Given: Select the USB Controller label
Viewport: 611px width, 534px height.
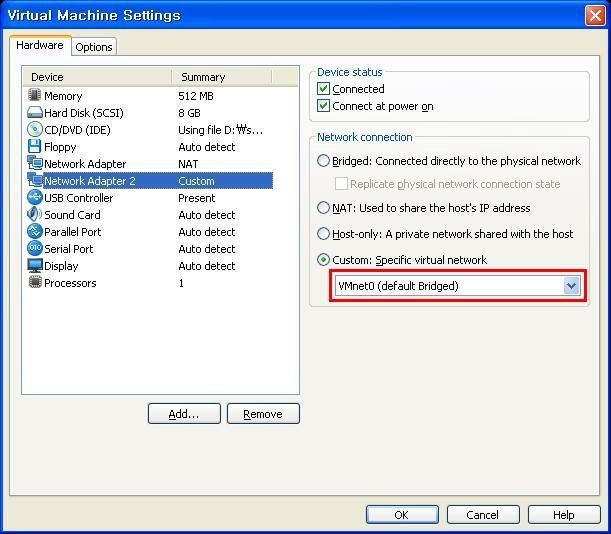Looking at the screenshot, I should pos(78,198).
